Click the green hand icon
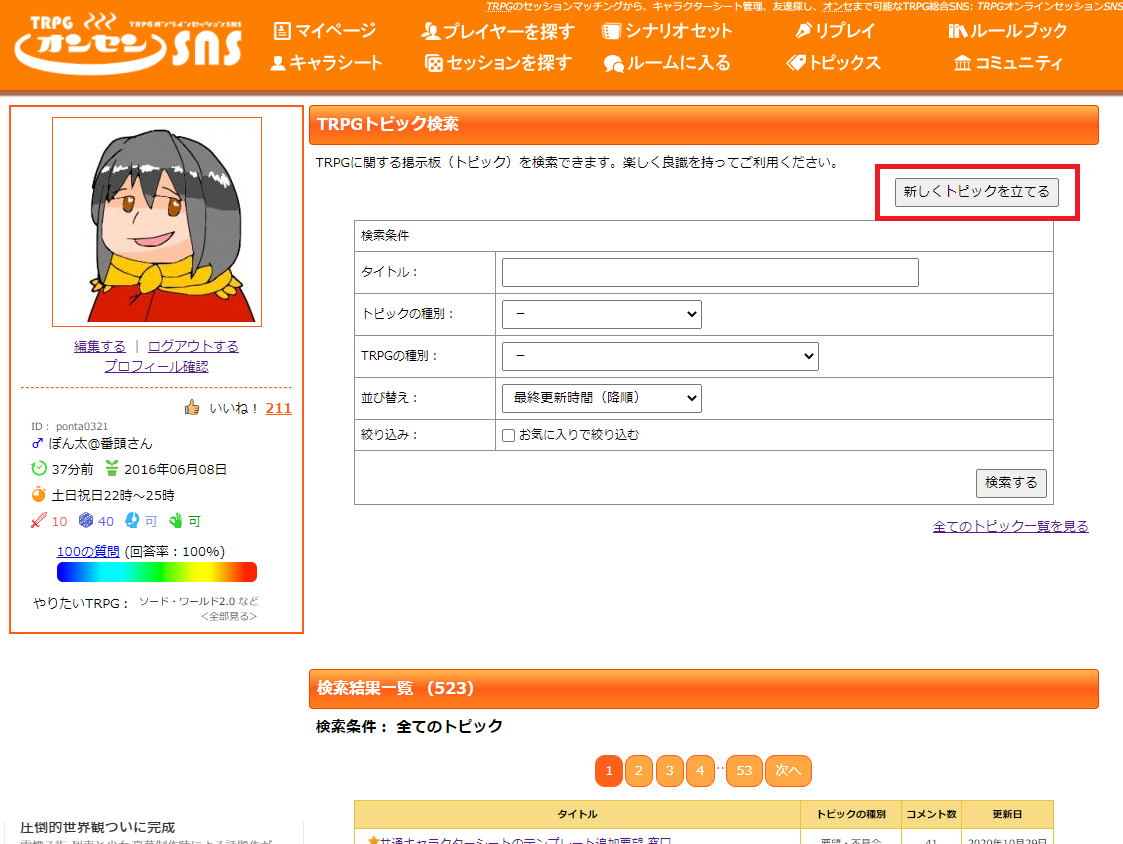 pyautogui.click(x=175, y=520)
